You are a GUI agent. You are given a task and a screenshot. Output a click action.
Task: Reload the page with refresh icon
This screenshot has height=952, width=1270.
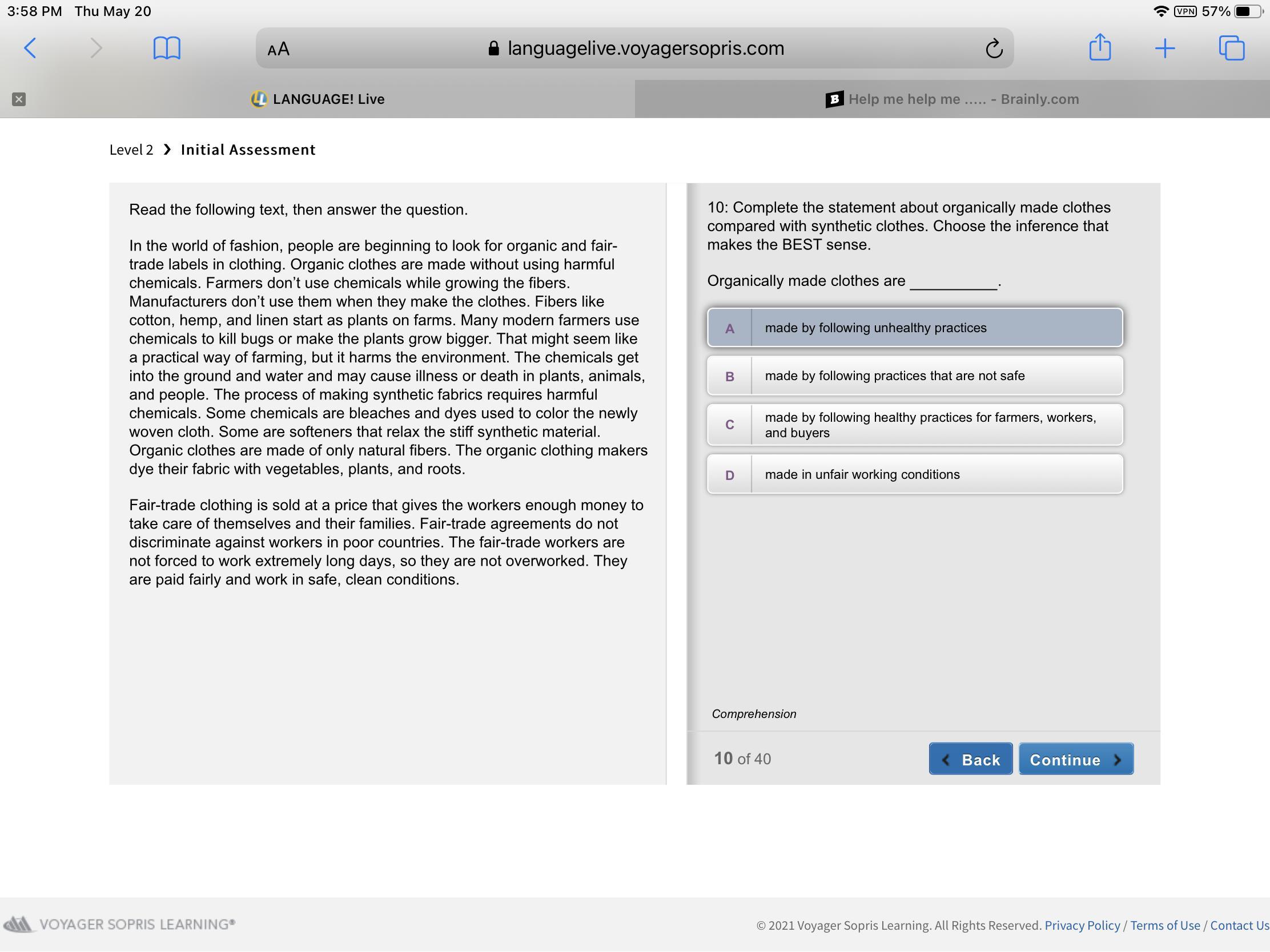point(994,49)
